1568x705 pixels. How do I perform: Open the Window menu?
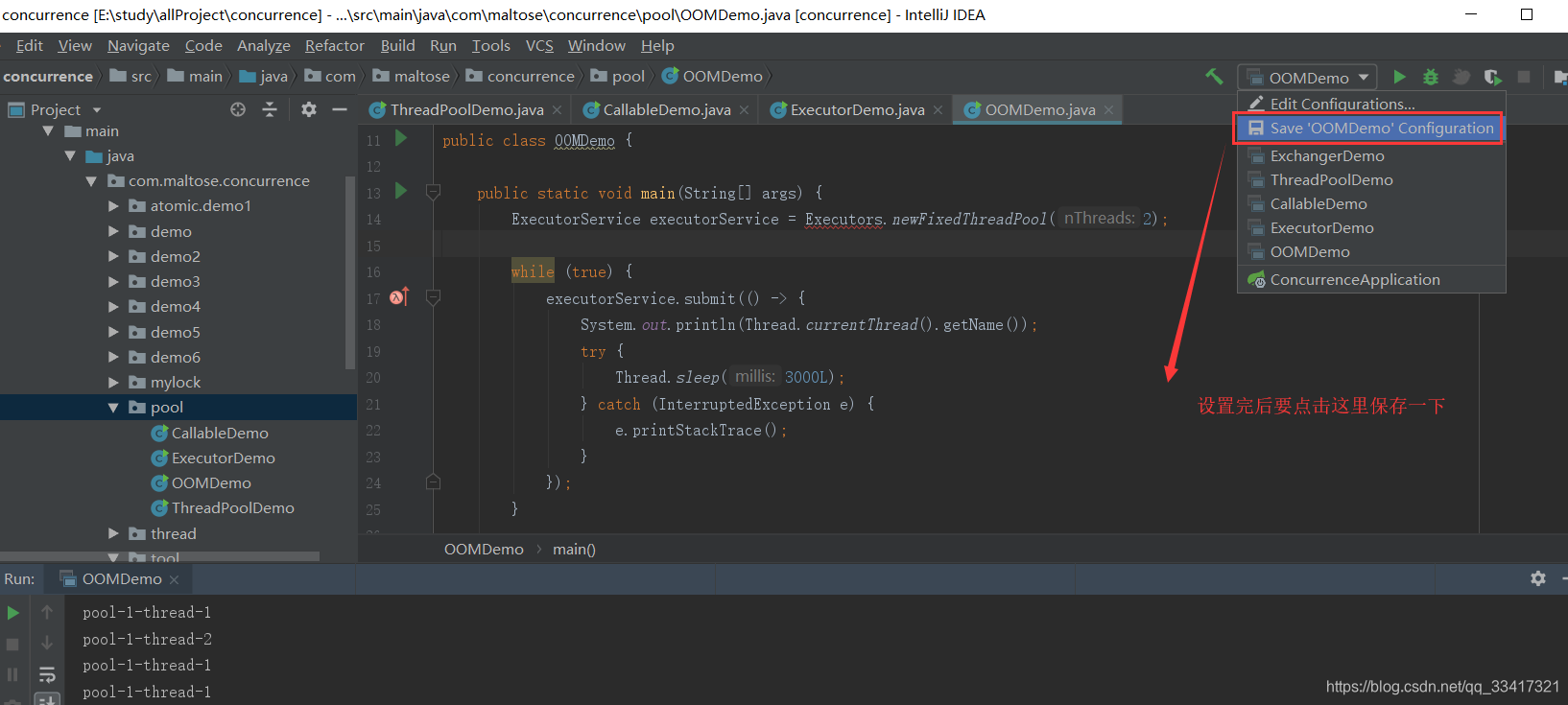point(596,45)
